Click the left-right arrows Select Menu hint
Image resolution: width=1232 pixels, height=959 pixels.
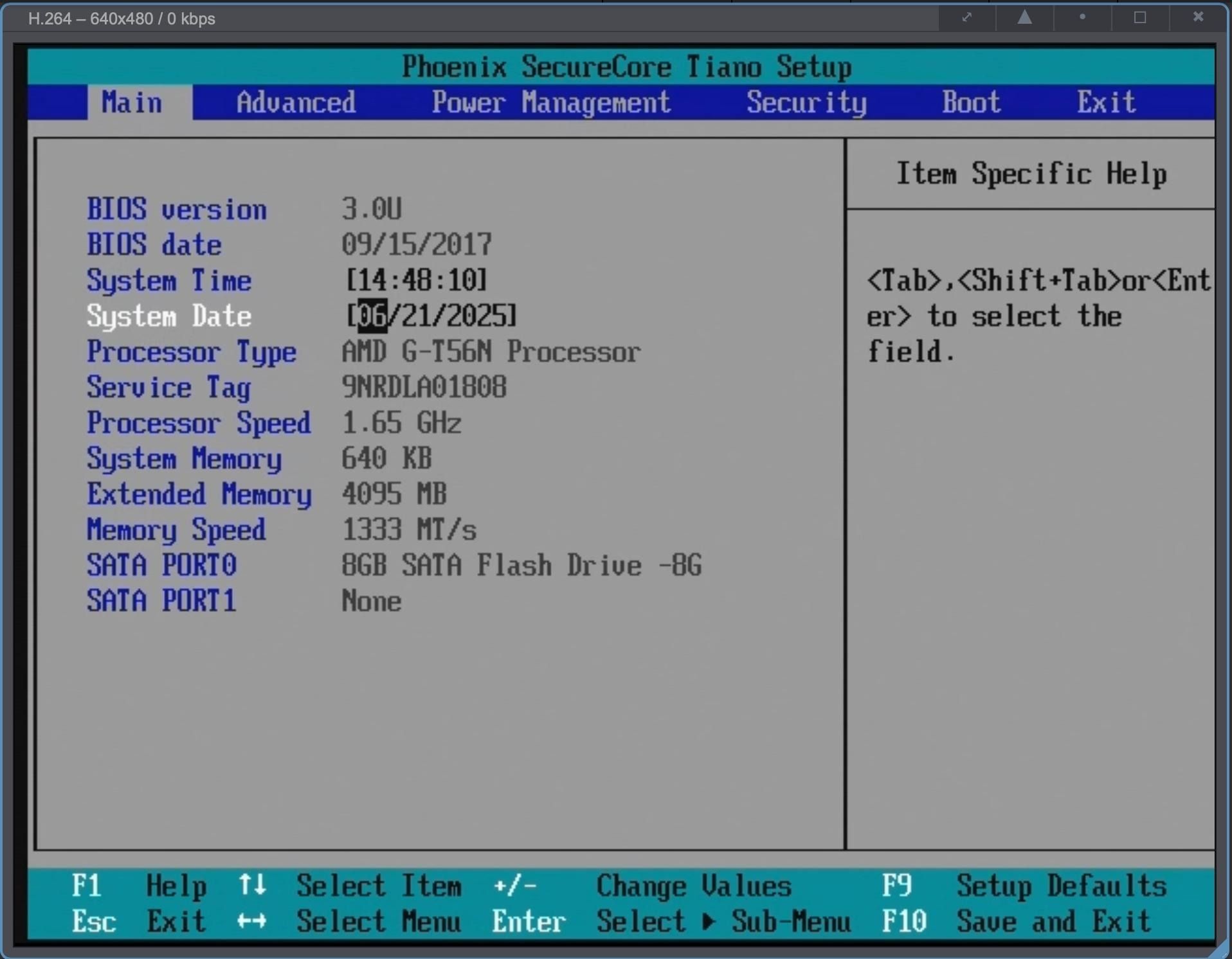(349, 922)
